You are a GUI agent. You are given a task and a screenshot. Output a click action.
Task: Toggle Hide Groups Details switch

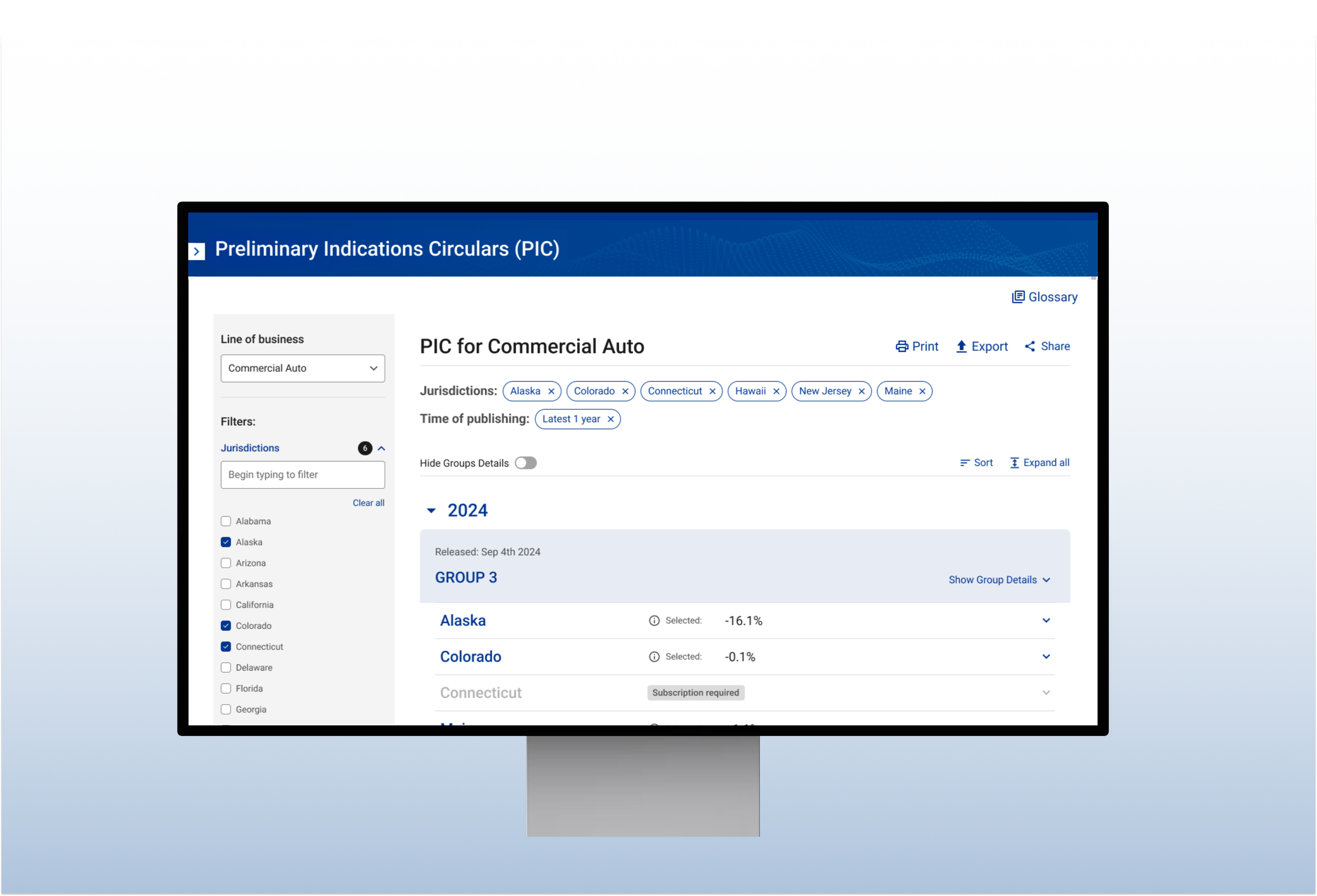tap(525, 463)
